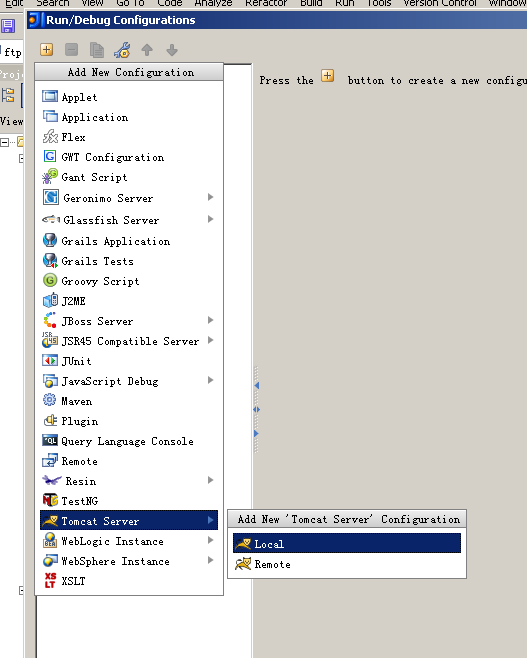Click the splitter center double-arrow handle
This screenshot has height=658, width=527.
[257, 409]
